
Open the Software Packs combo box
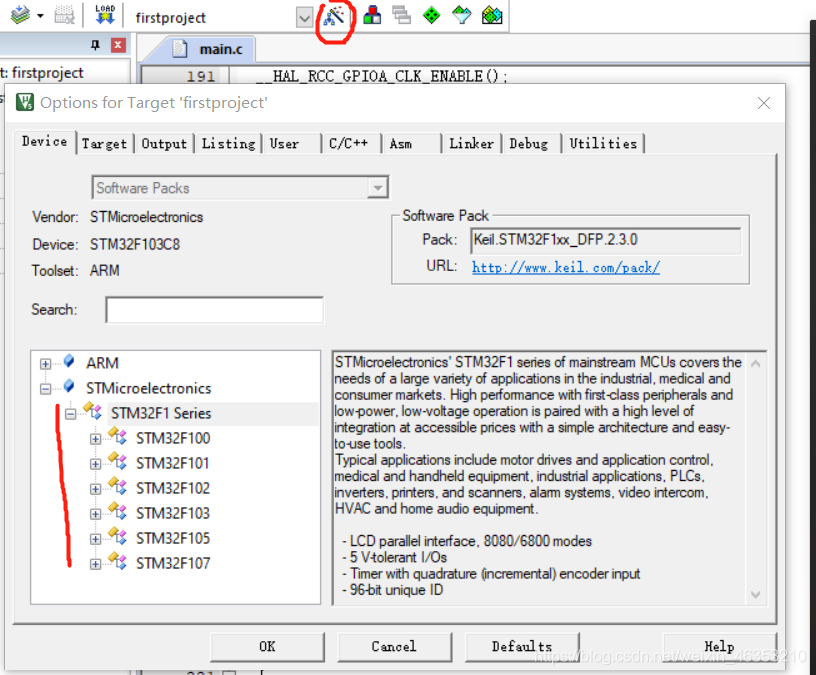tap(240, 188)
